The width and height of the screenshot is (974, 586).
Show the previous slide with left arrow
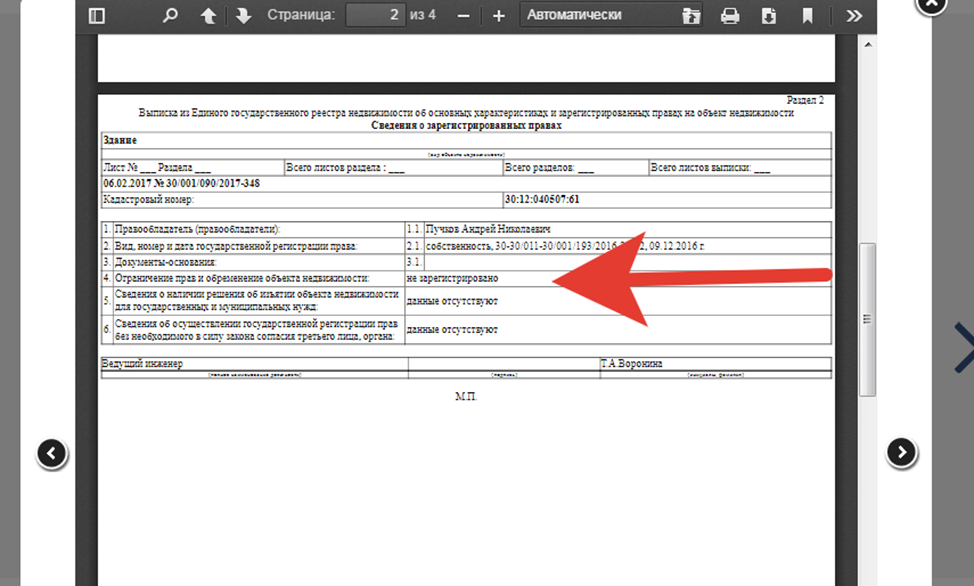pyautogui.click(x=52, y=453)
